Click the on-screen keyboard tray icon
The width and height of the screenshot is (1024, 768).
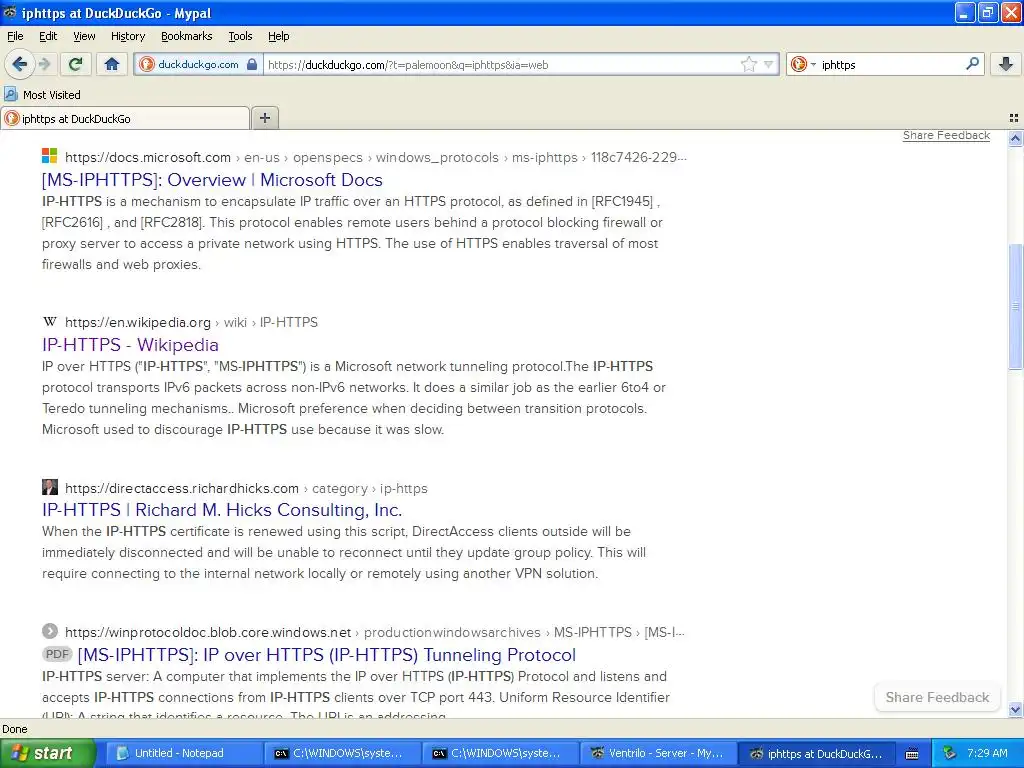coord(912,754)
